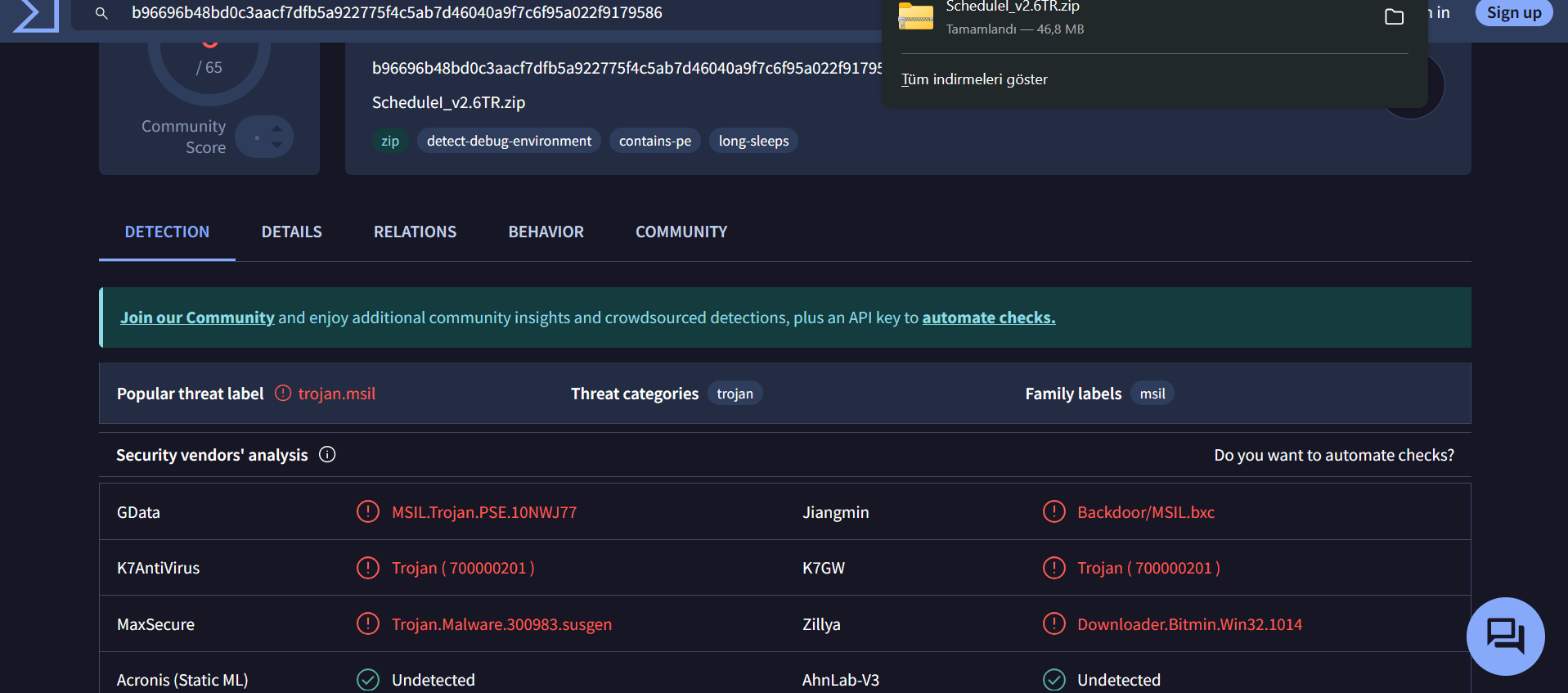Open the BEHAVIOR tab
This screenshot has height=693, width=1568.
tap(546, 232)
